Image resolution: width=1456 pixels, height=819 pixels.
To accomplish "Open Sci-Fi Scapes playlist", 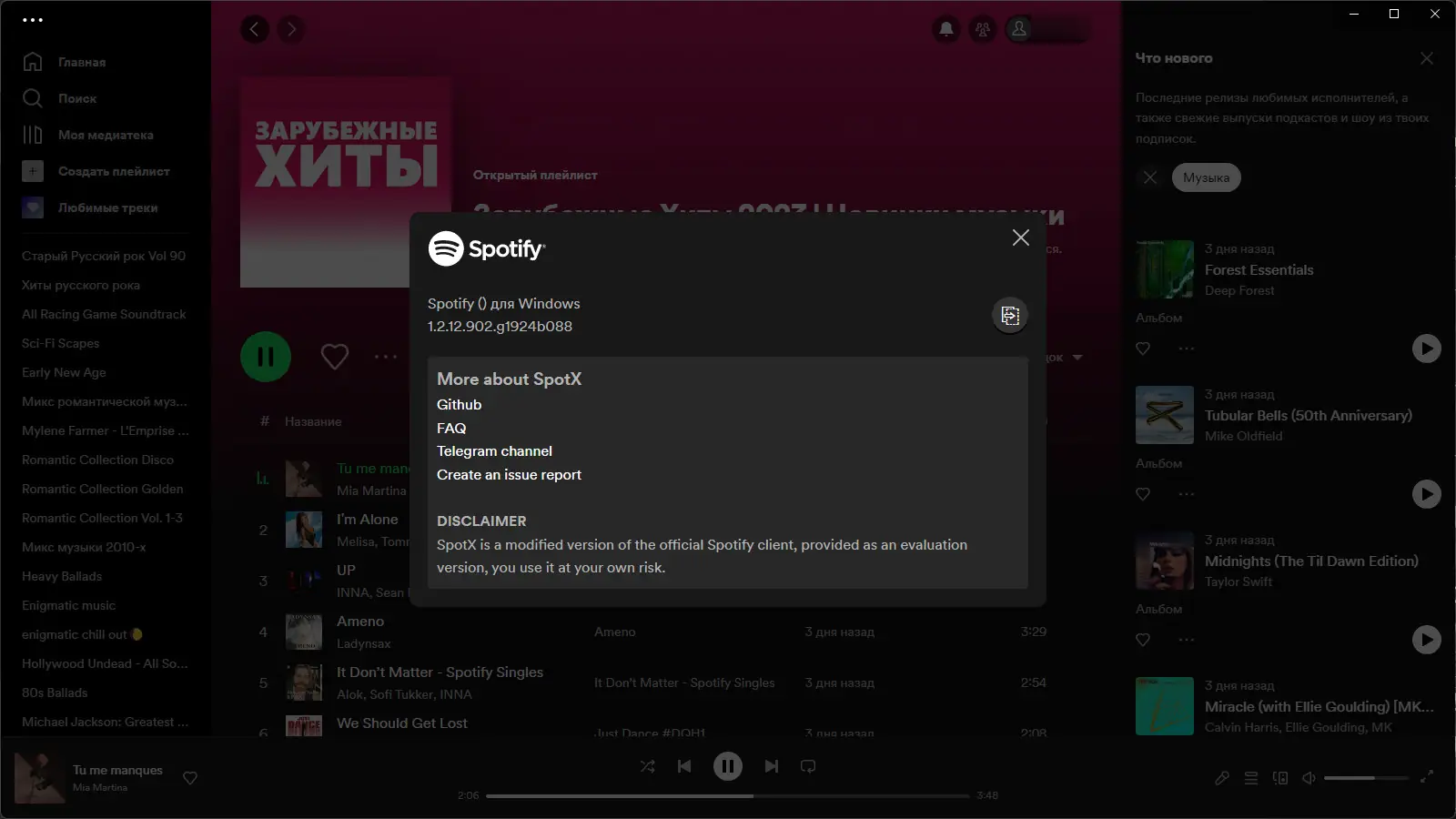I will coord(61,343).
